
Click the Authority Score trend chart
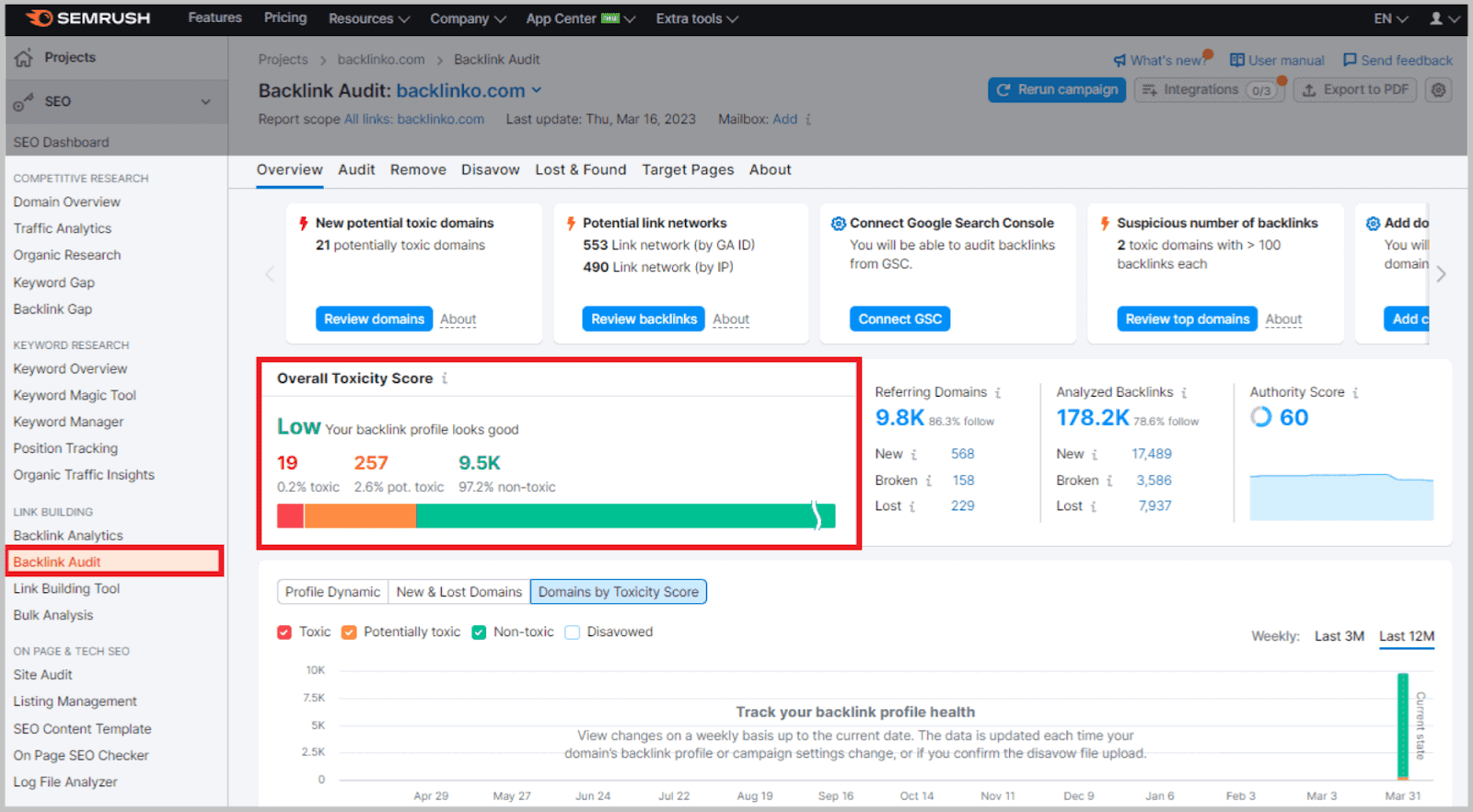1341,497
